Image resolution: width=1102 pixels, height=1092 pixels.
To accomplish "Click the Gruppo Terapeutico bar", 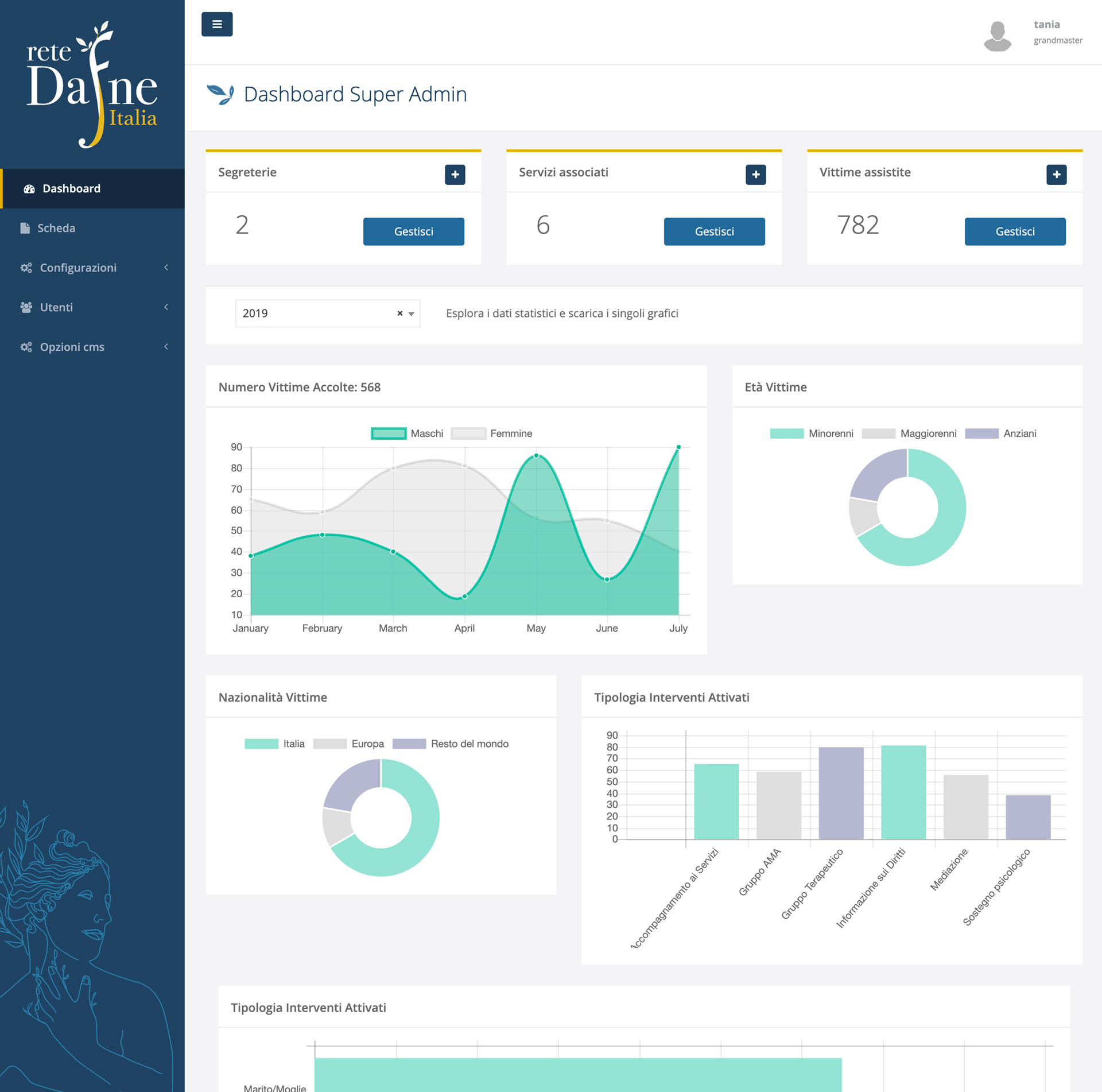I will pyautogui.click(x=841, y=793).
